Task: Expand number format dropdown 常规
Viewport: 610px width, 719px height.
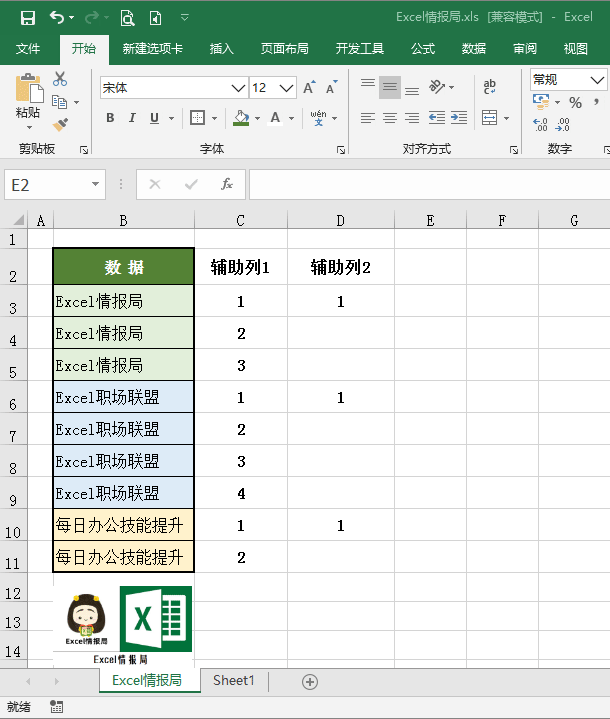Action: pos(597,80)
